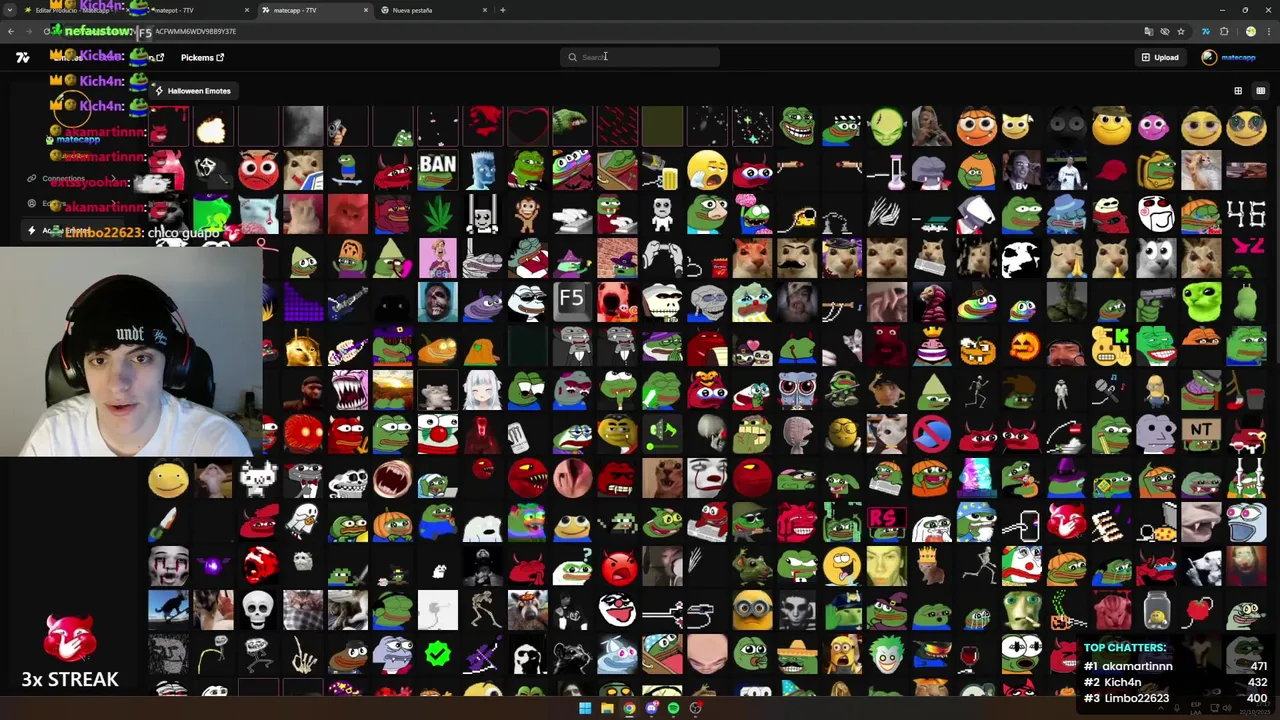
Task: Select the red cap emote
Action: [1111, 170]
